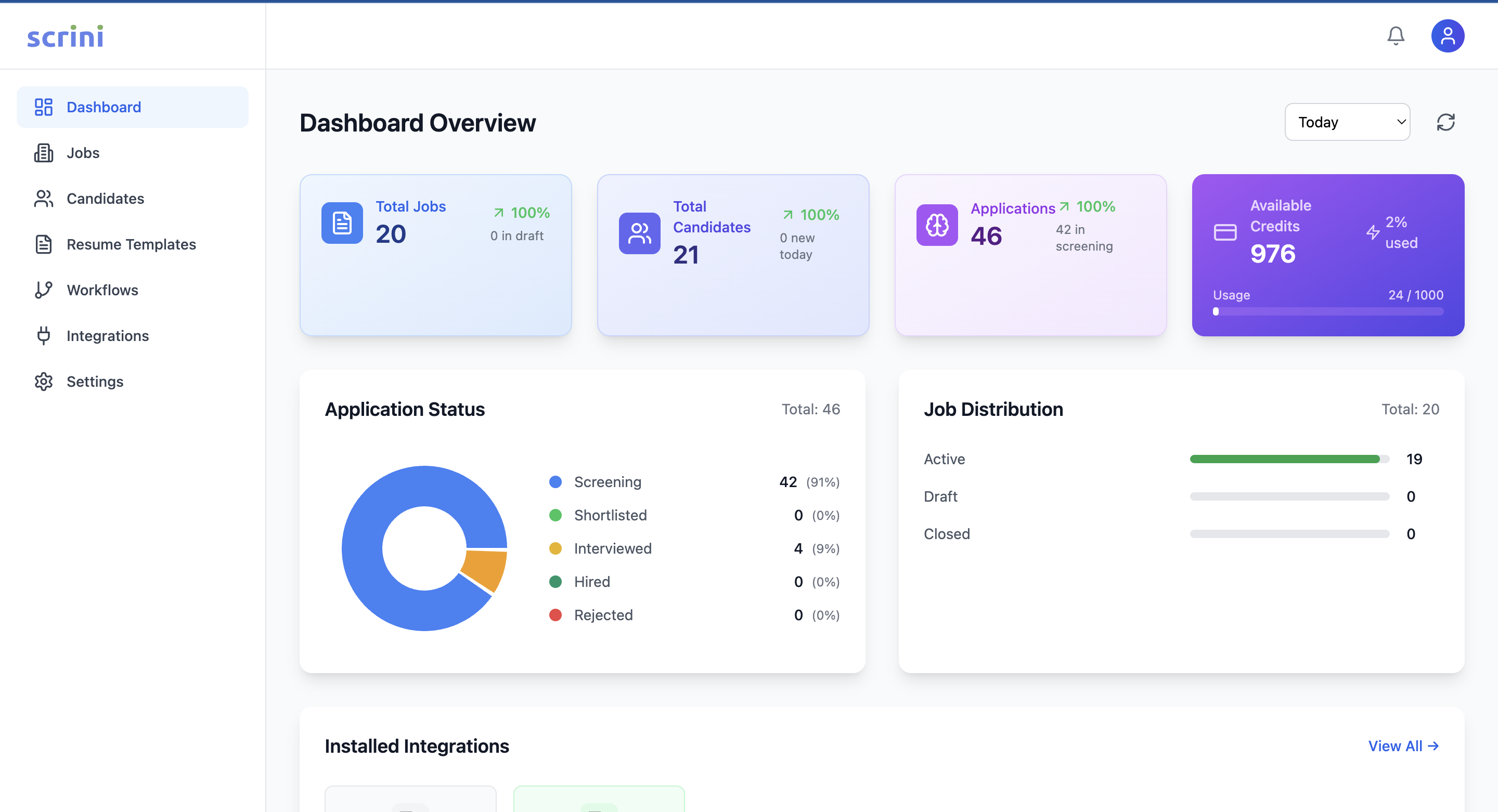The height and width of the screenshot is (812, 1498).
Task: Select Dashboard in the sidebar
Action: (x=104, y=107)
